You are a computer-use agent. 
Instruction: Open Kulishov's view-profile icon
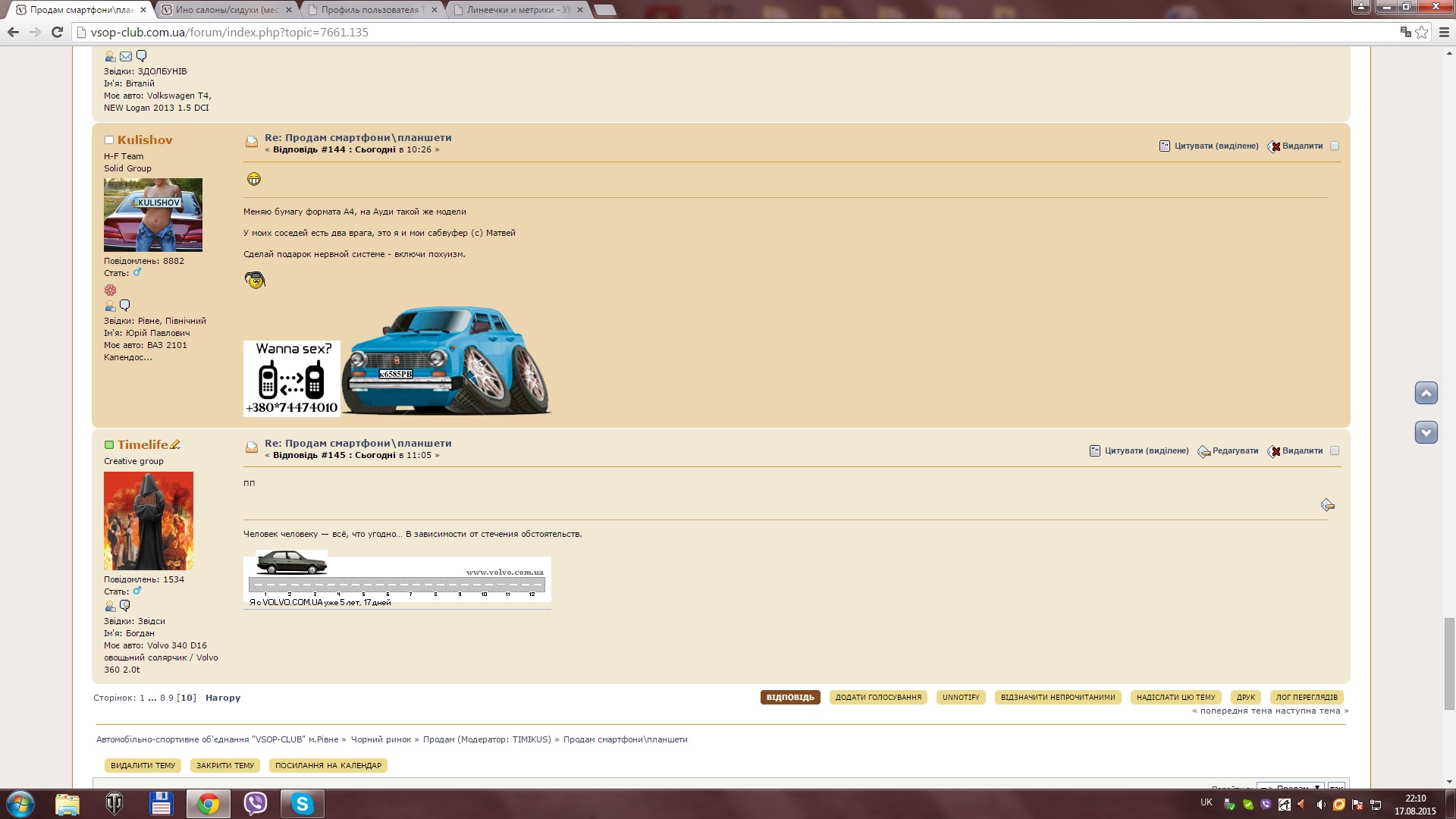coord(110,306)
